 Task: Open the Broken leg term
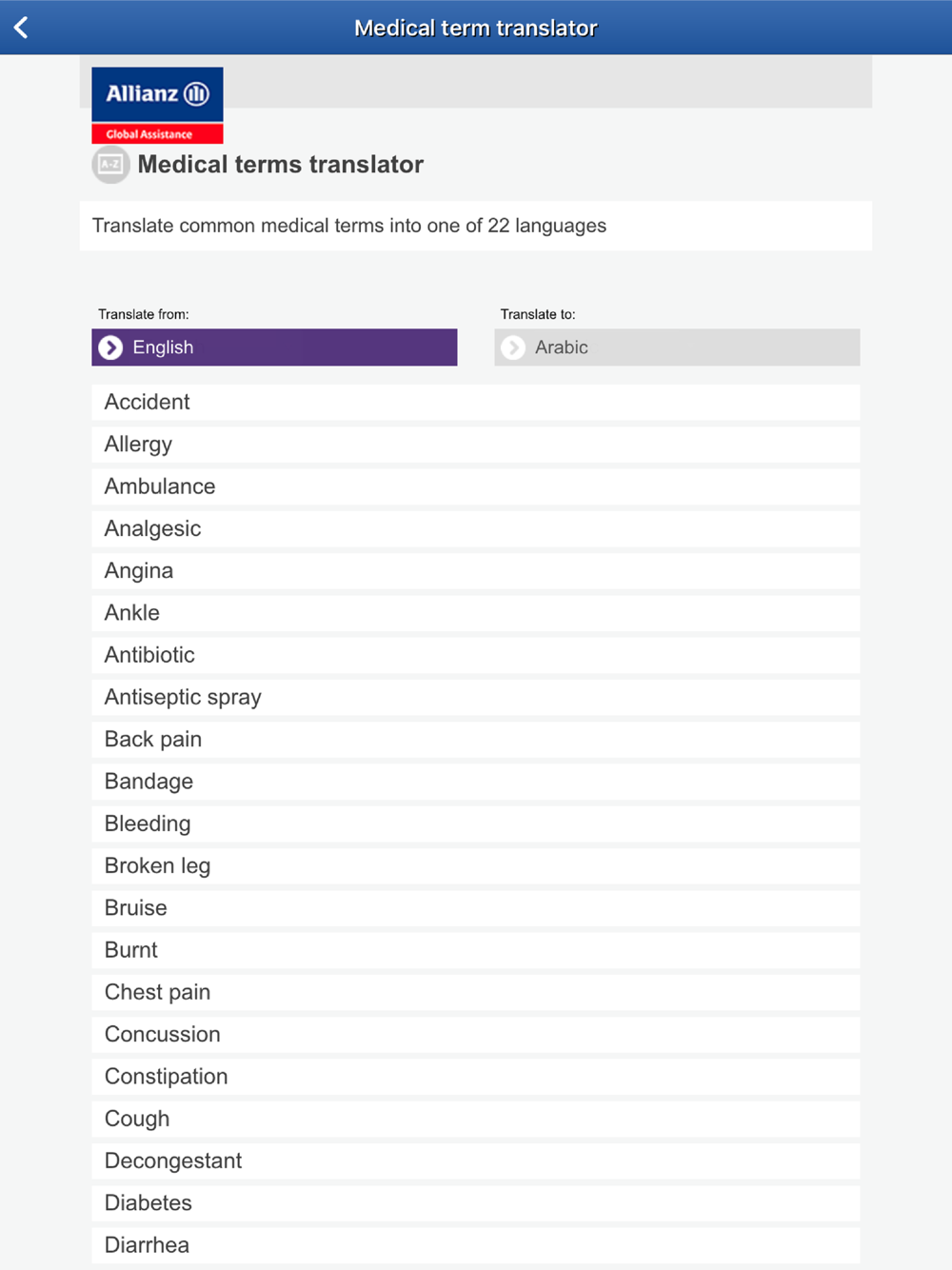tap(476, 865)
